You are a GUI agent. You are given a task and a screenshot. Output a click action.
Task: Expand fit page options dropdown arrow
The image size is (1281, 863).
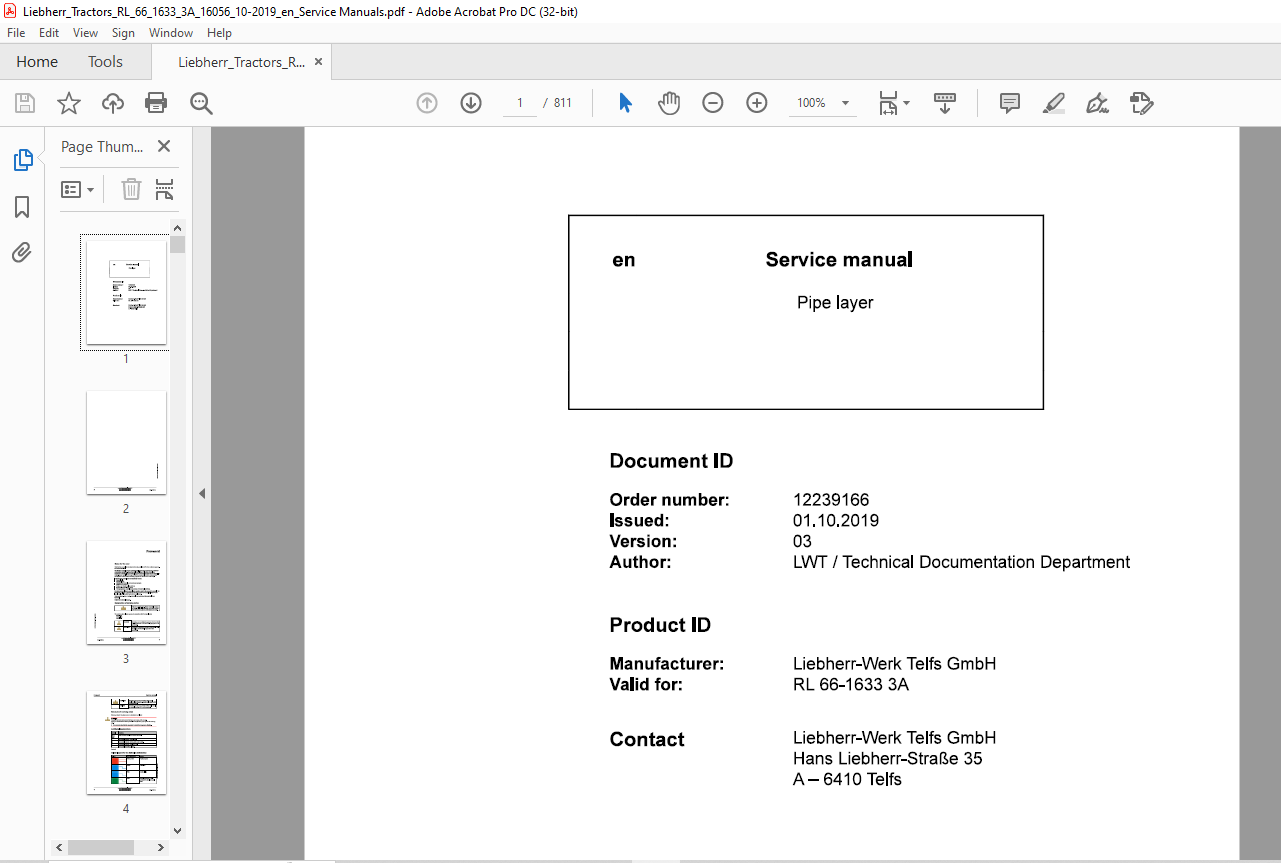[907, 103]
